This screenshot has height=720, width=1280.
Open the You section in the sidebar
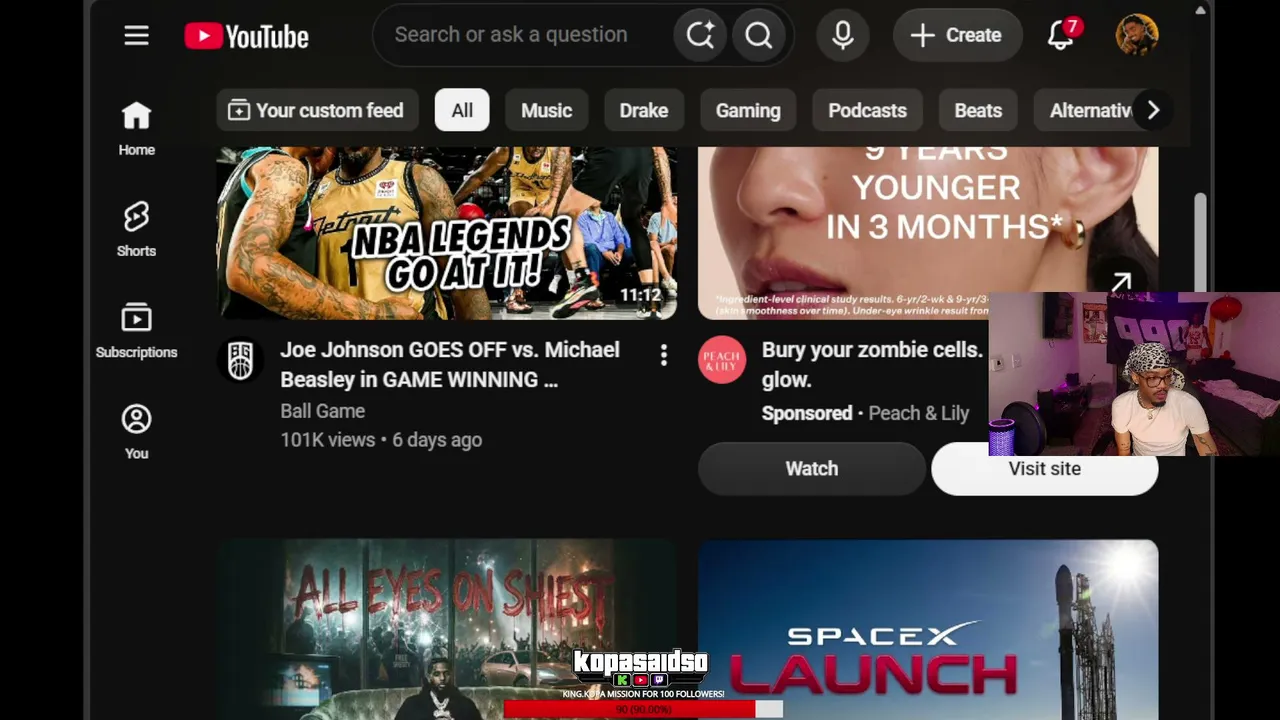(x=136, y=432)
